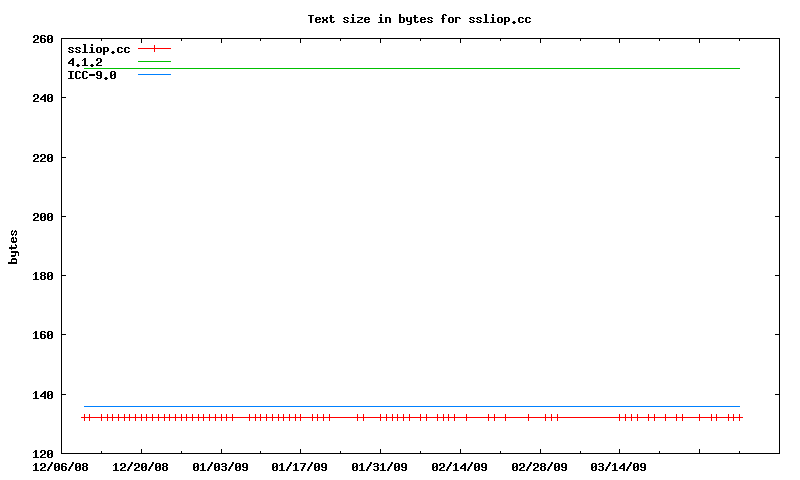Click the red marker sample beside ssliop.cc
This screenshot has width=800, height=480.
[x=154, y=48]
